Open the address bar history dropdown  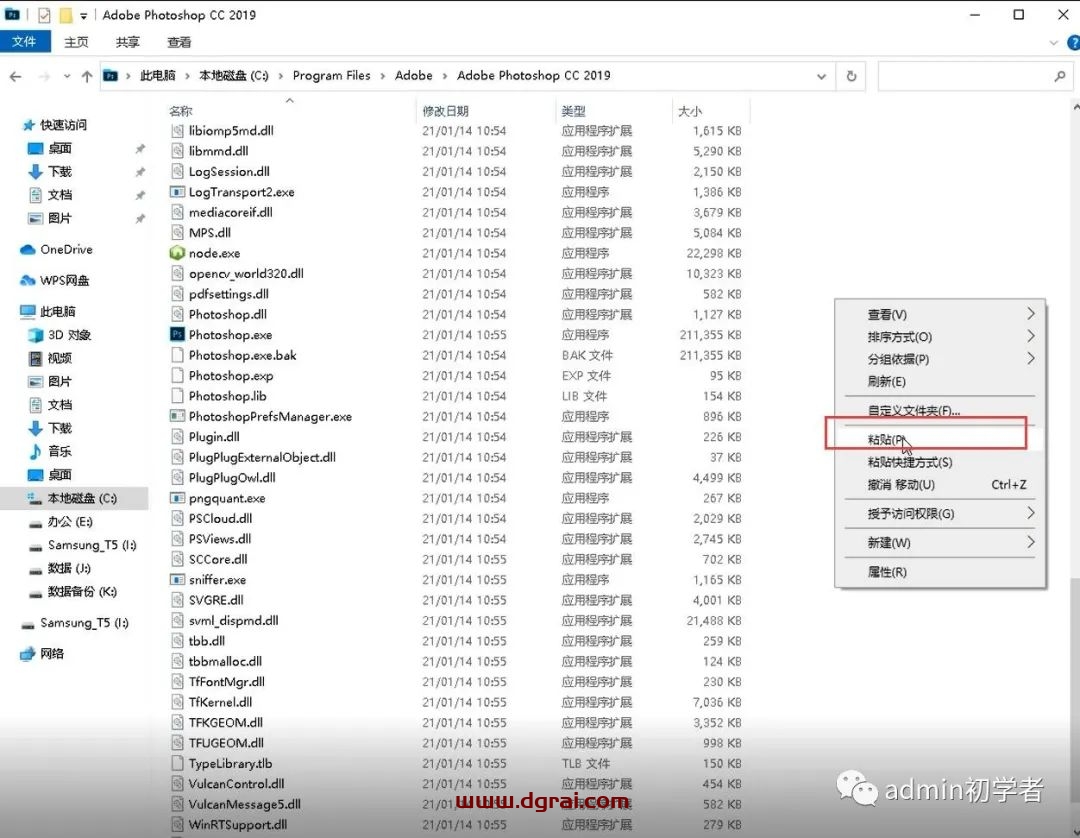[821, 76]
